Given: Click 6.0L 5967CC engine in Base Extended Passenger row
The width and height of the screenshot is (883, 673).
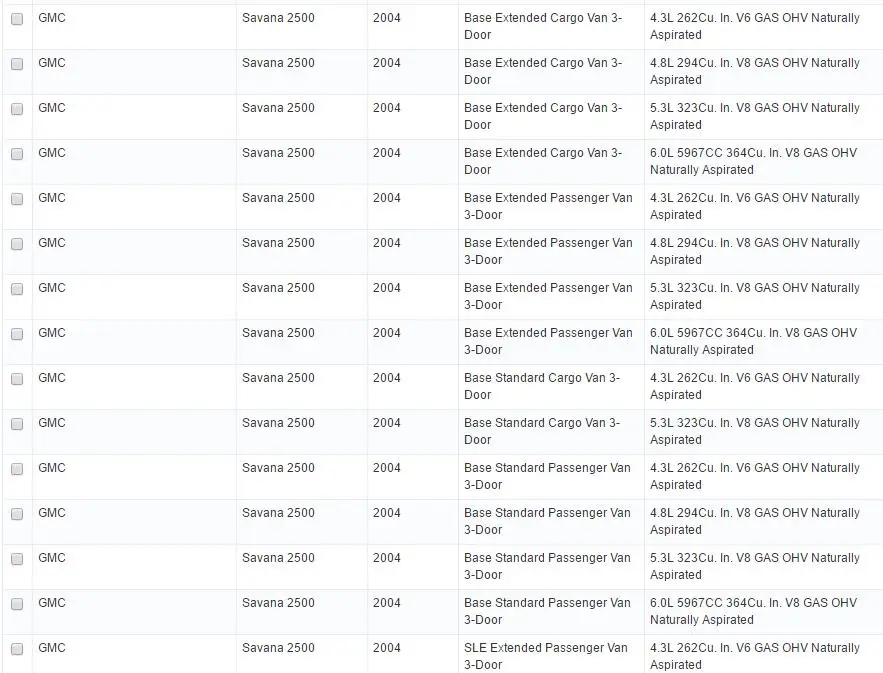Looking at the screenshot, I should coord(753,342).
